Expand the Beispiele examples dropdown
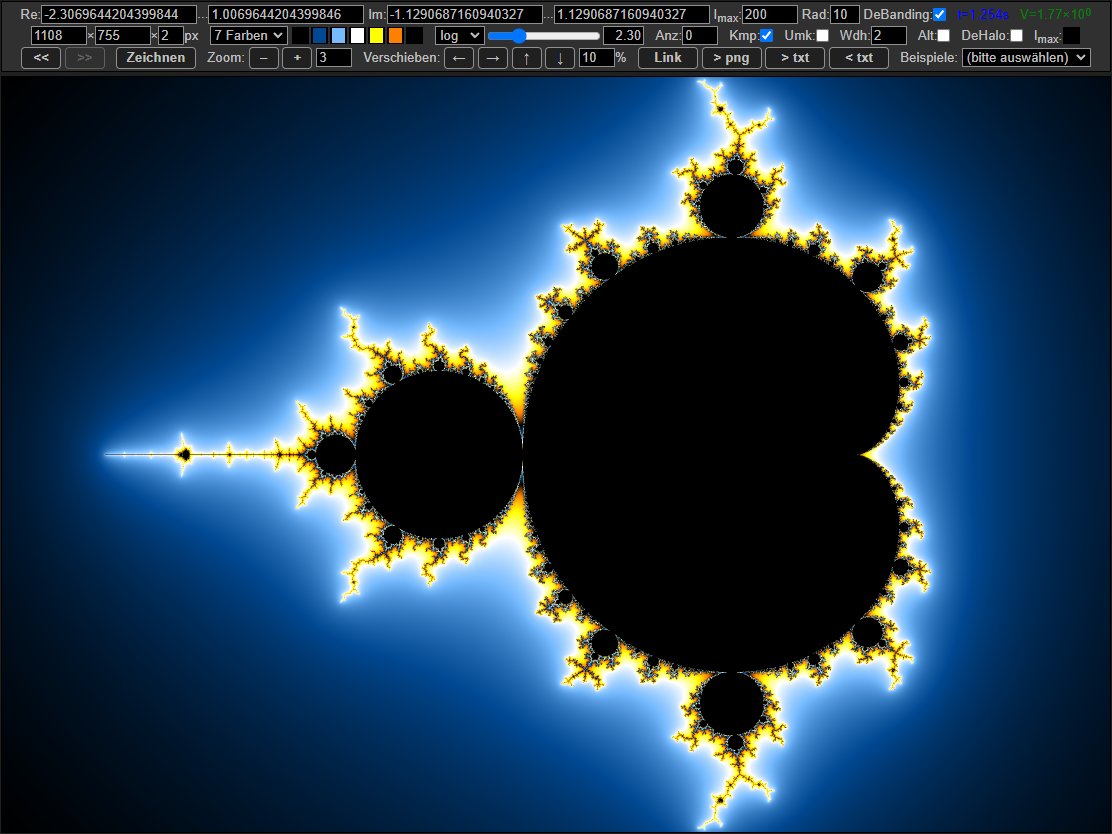The width and height of the screenshot is (1112, 834). click(1024, 58)
